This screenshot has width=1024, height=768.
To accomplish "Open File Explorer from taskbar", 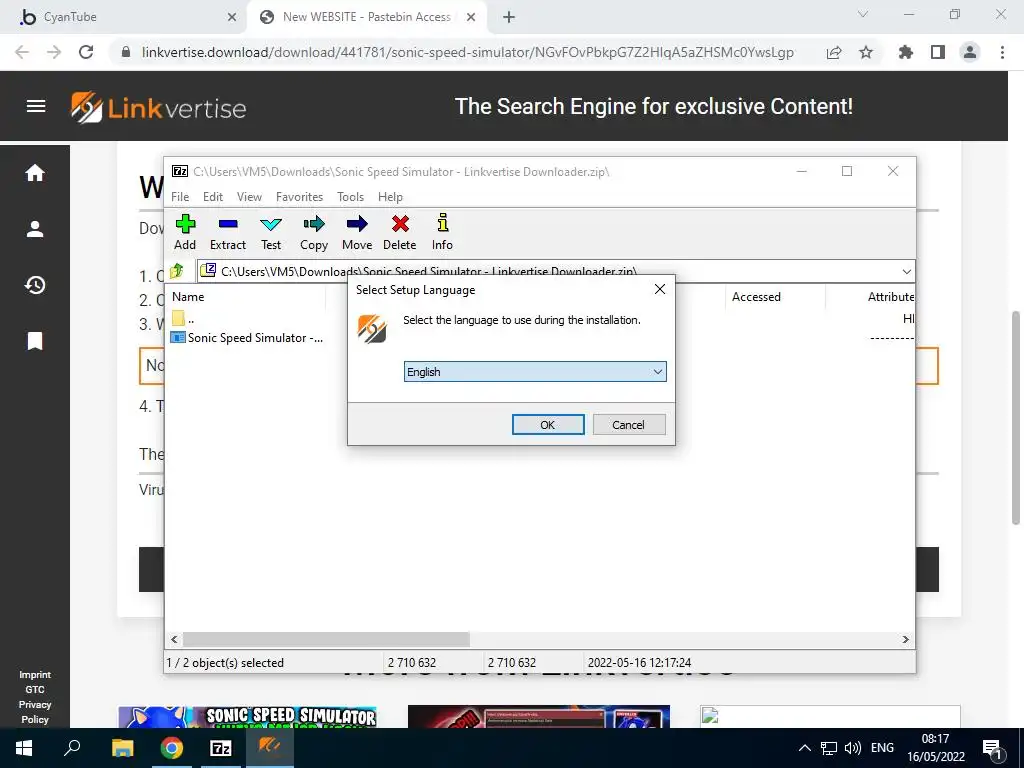I will point(122,748).
